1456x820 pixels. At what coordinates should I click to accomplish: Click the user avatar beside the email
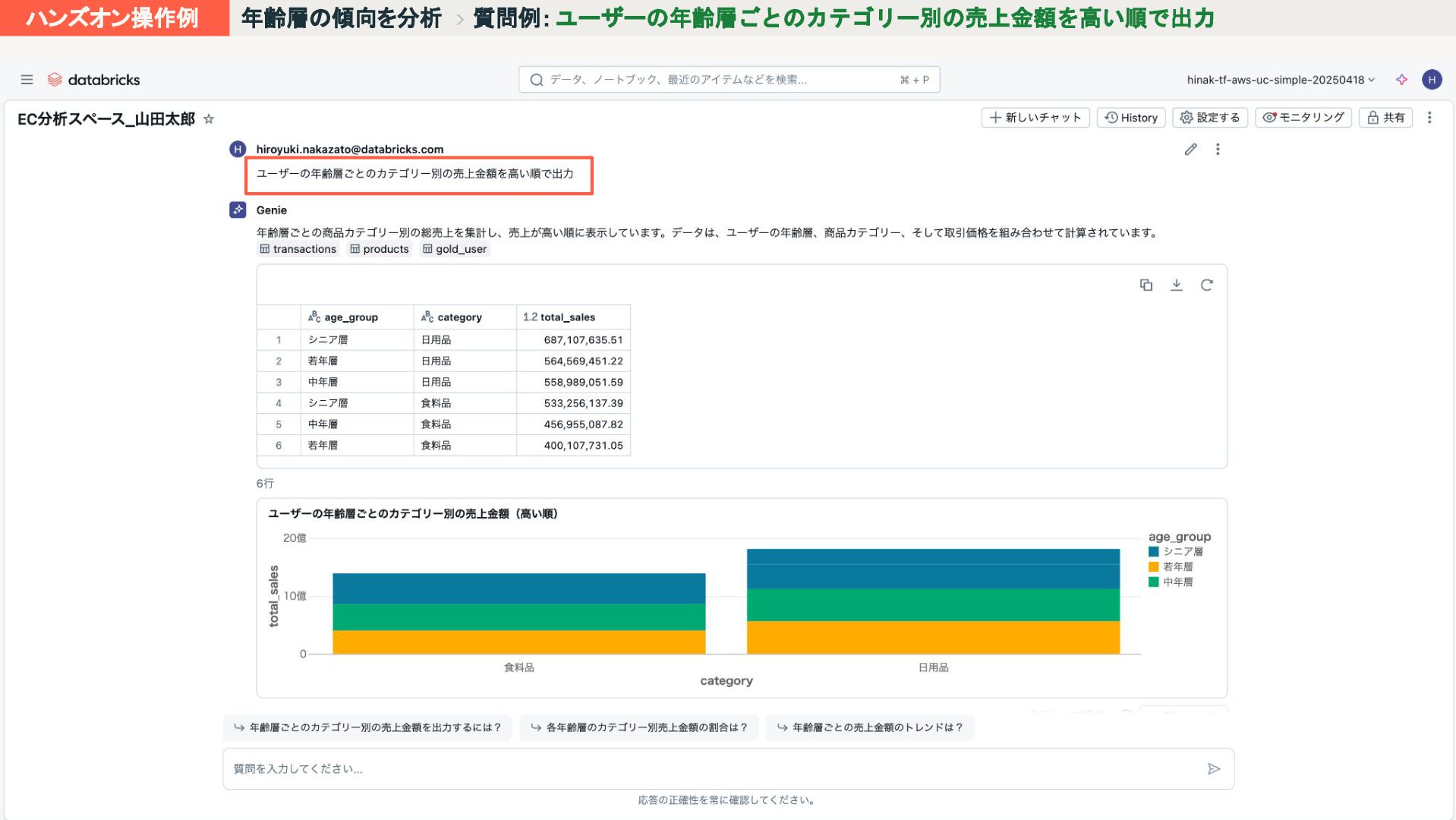238,149
